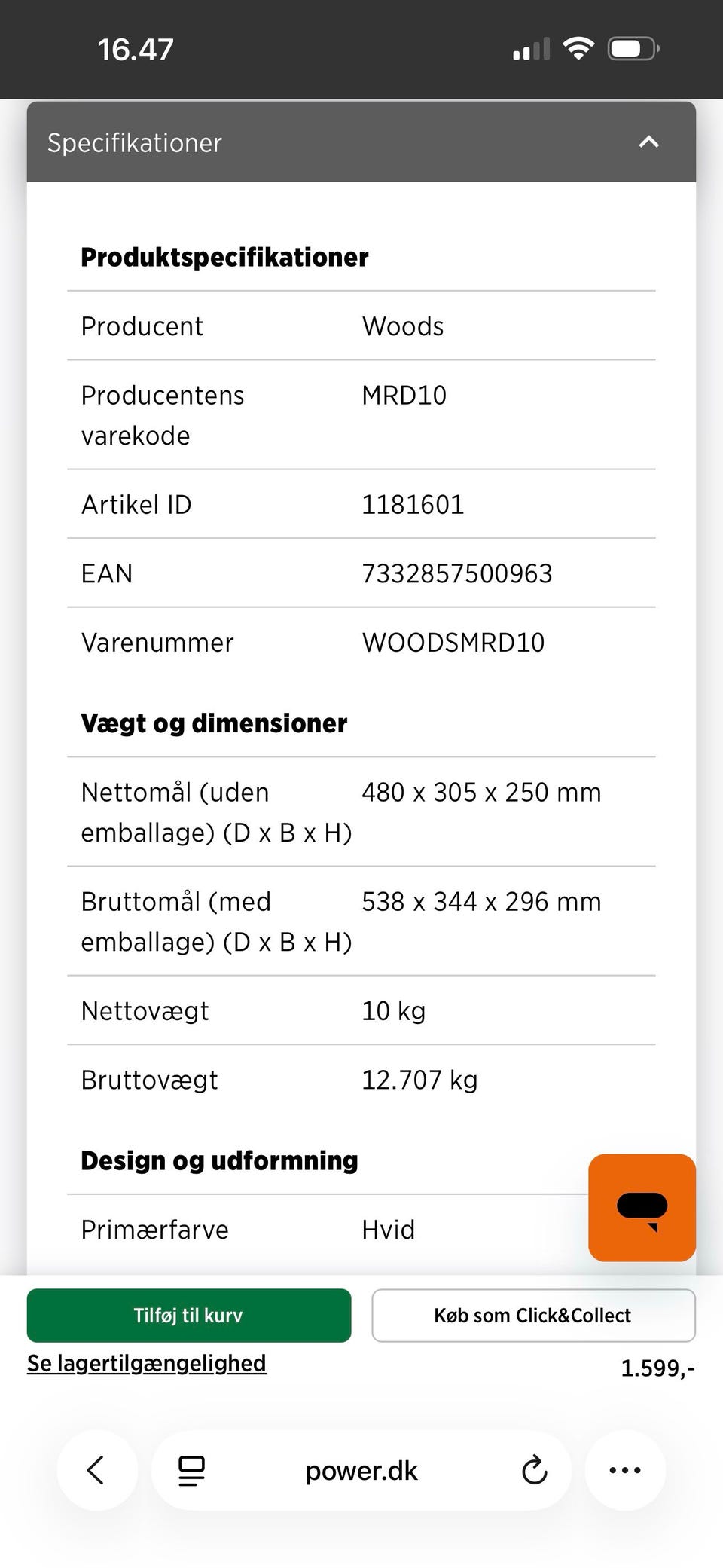Tap the Specifikationer header title

point(135,142)
